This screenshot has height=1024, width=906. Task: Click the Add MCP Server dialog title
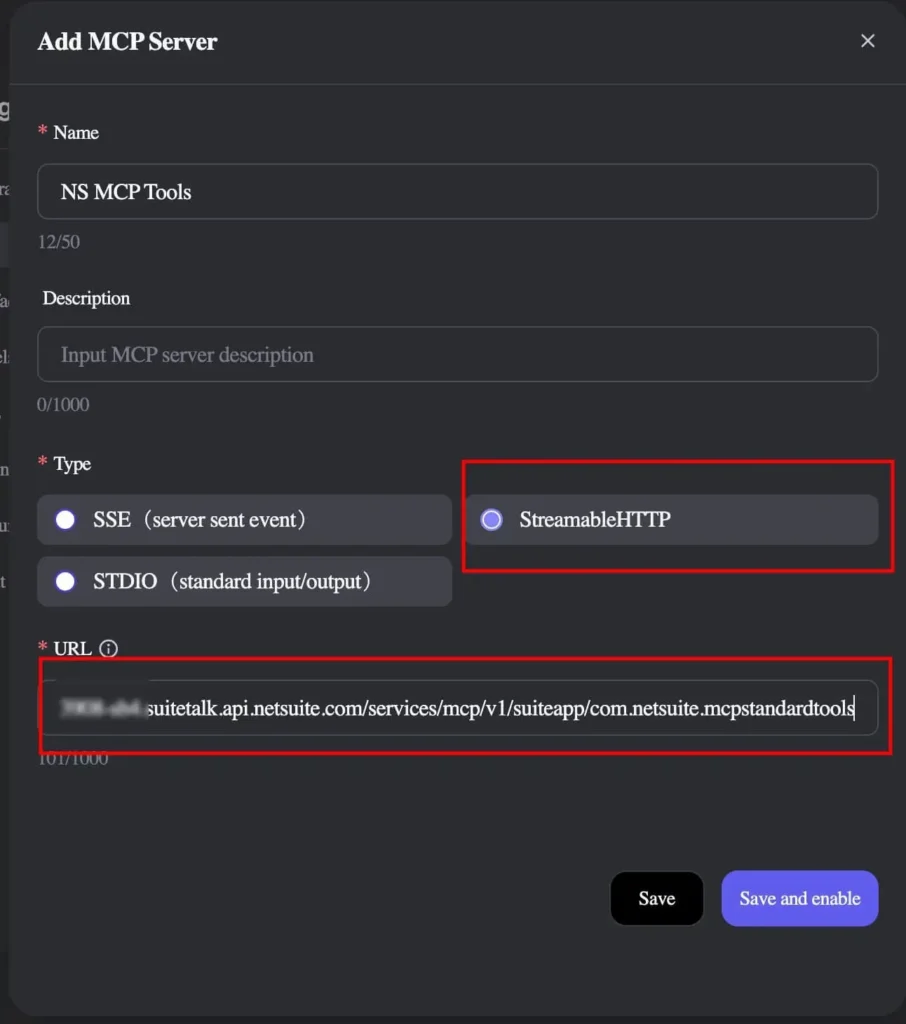pyautogui.click(x=127, y=42)
